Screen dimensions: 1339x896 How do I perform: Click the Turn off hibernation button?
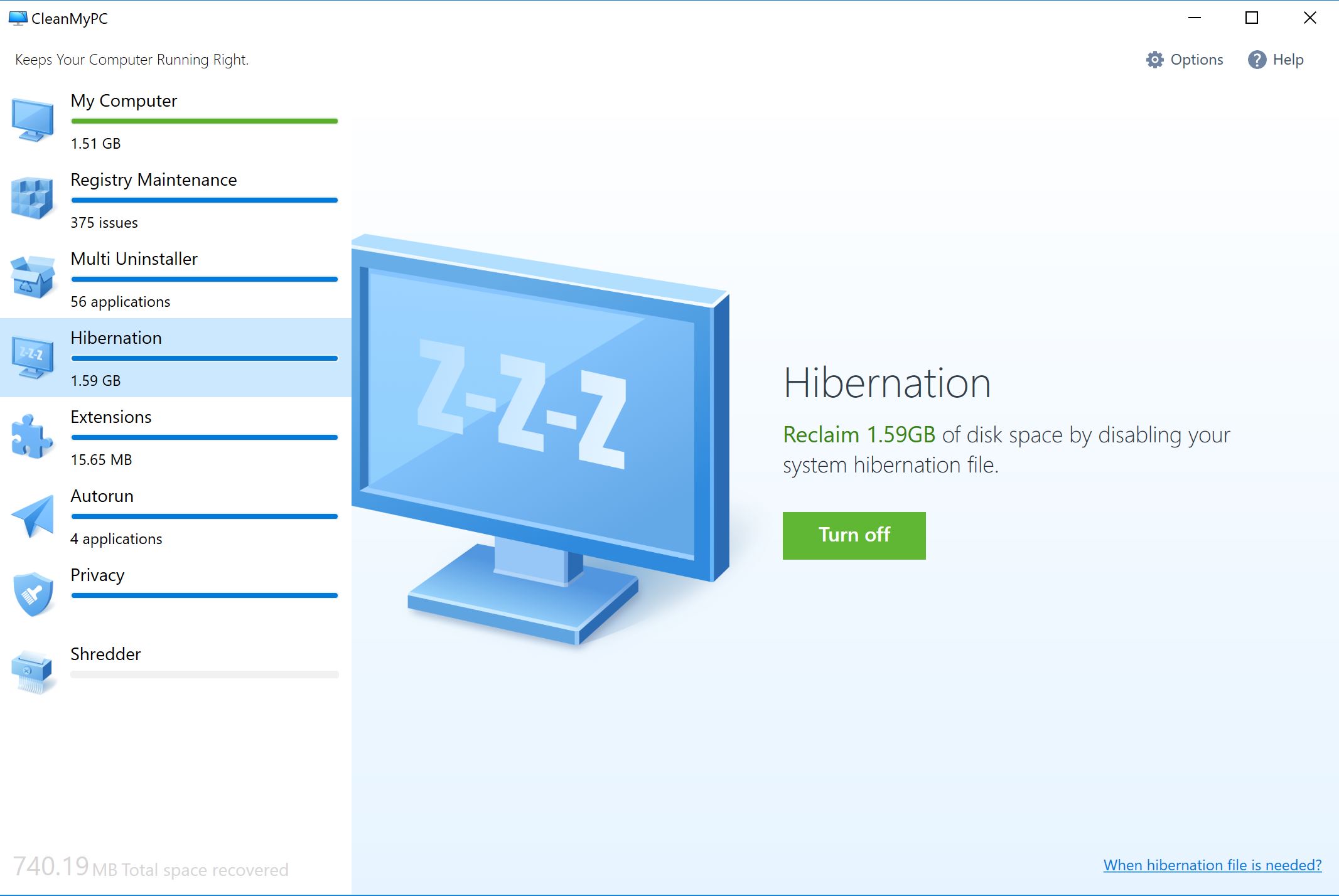pyautogui.click(x=854, y=535)
